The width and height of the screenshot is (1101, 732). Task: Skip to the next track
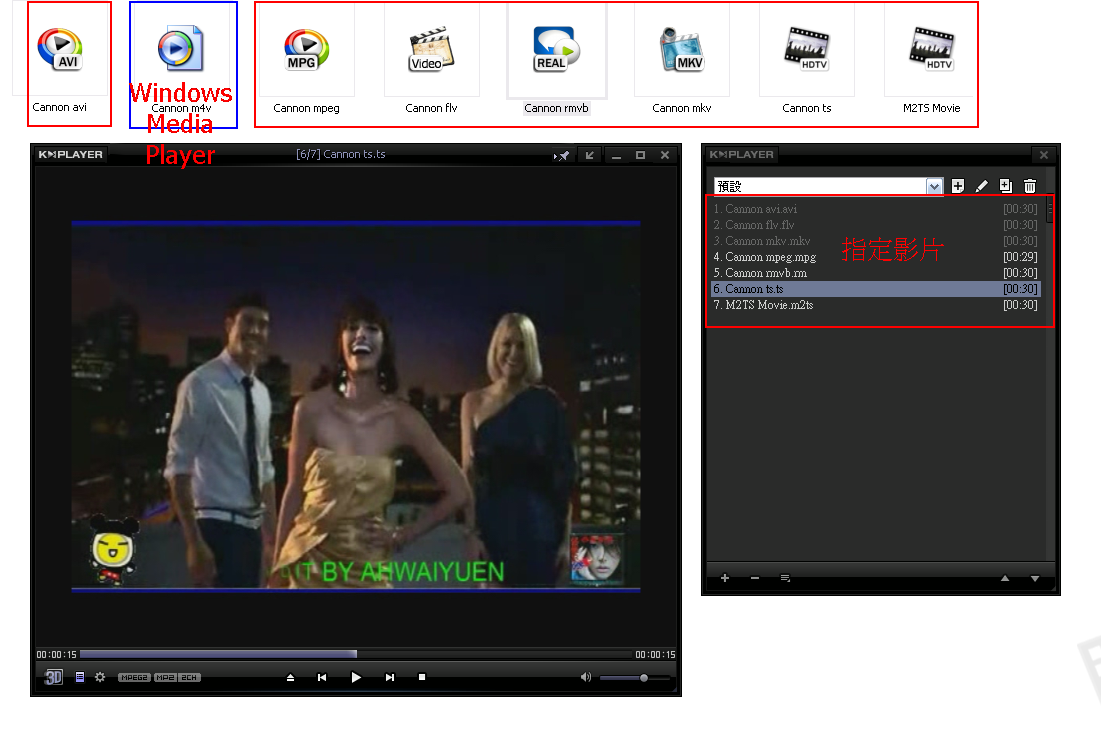point(390,677)
